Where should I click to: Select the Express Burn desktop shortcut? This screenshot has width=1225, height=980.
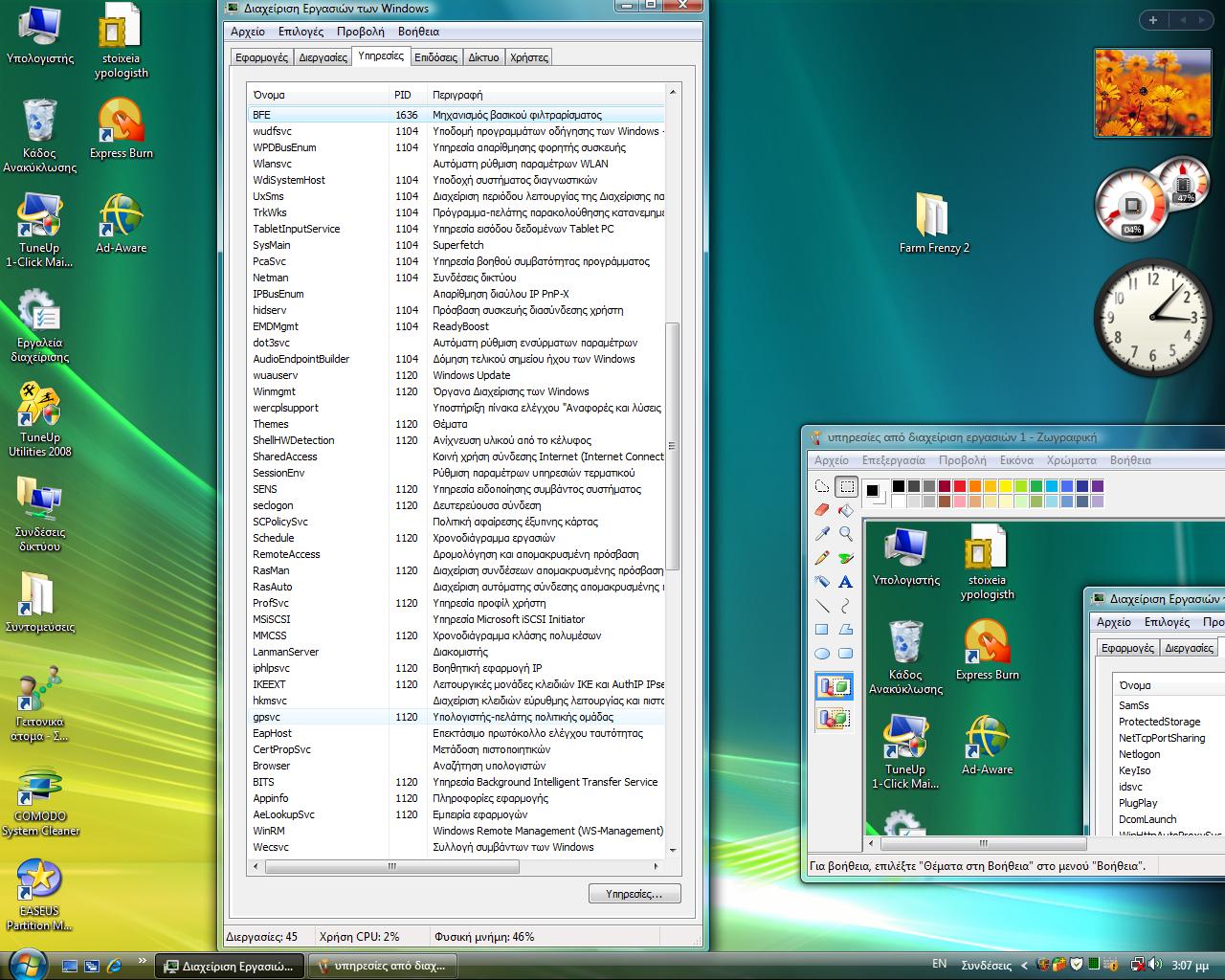pos(121,129)
